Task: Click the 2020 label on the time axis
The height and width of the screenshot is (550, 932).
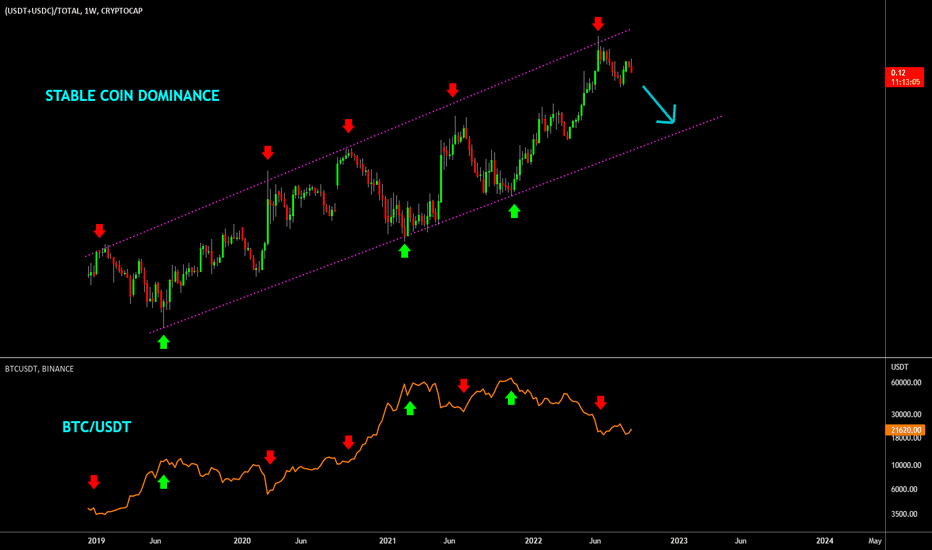Action: pyautogui.click(x=242, y=540)
